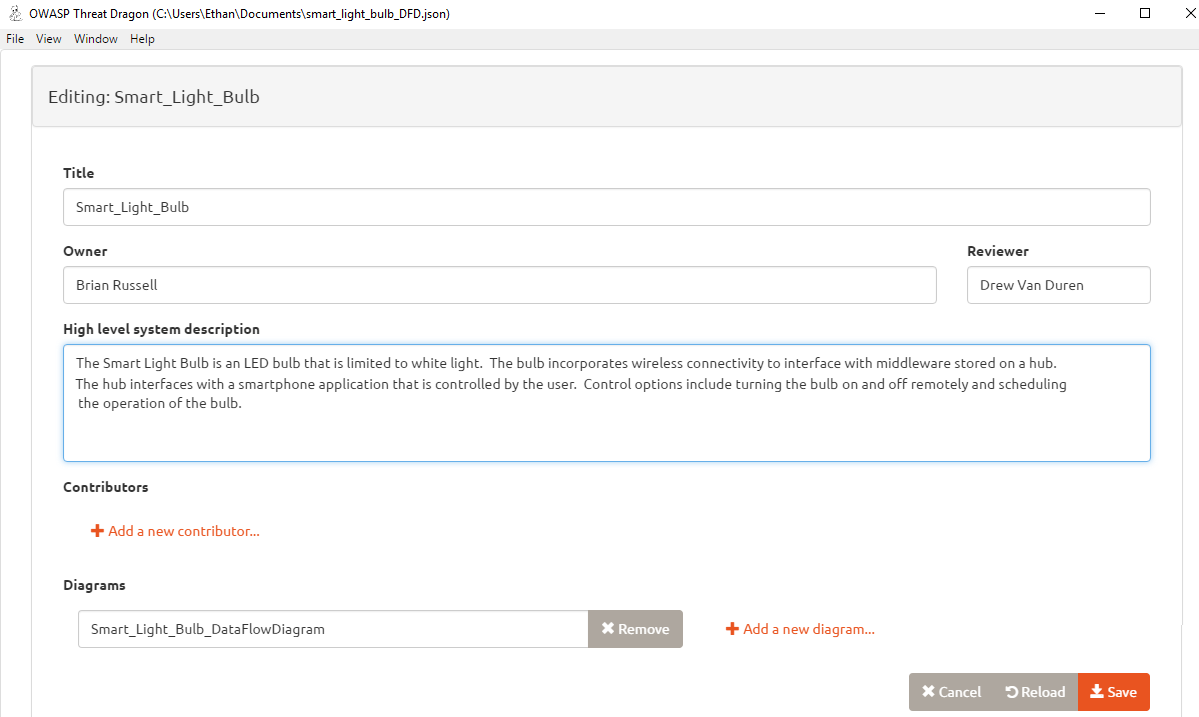Click into the Owner field
This screenshot has height=717, width=1199.
[499, 285]
